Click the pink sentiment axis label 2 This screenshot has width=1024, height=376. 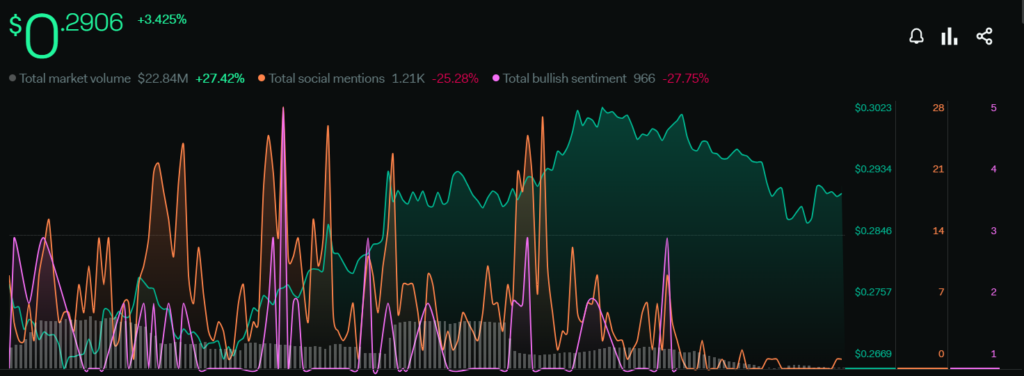(x=993, y=292)
